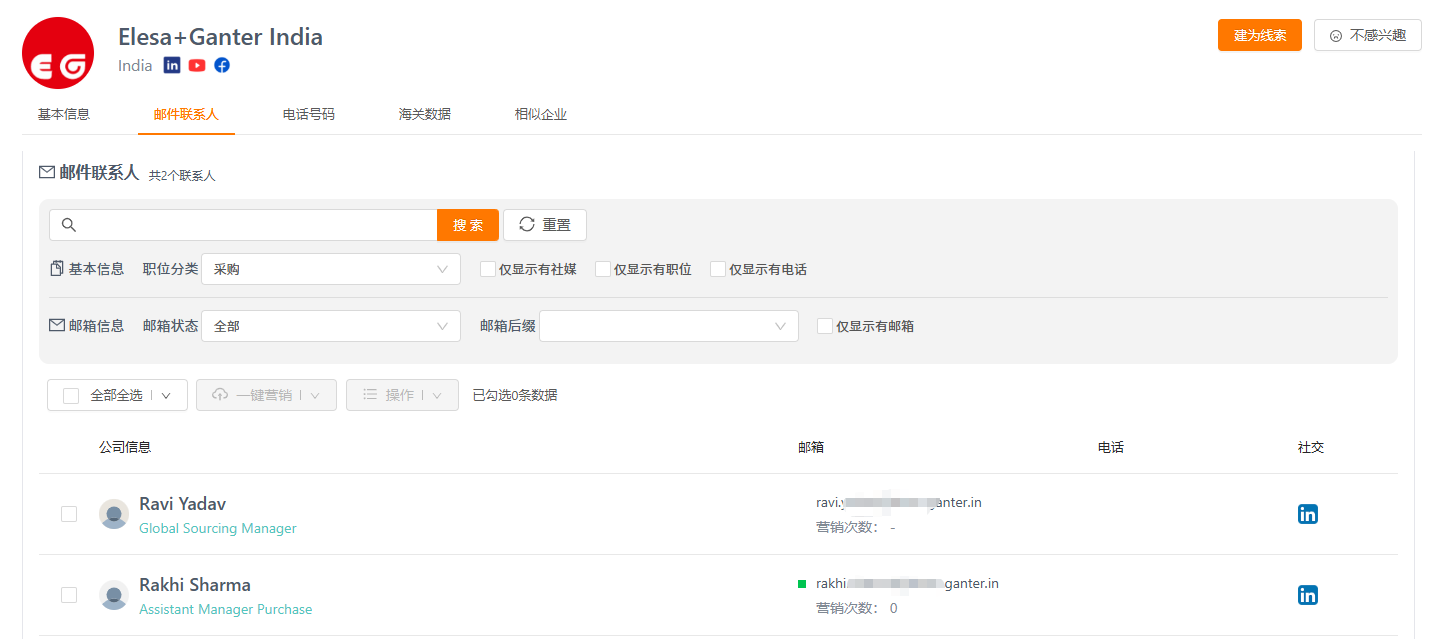Click the 不感兴趣 button
Viewport: 1433px width, 639px height.
click(x=1368, y=35)
